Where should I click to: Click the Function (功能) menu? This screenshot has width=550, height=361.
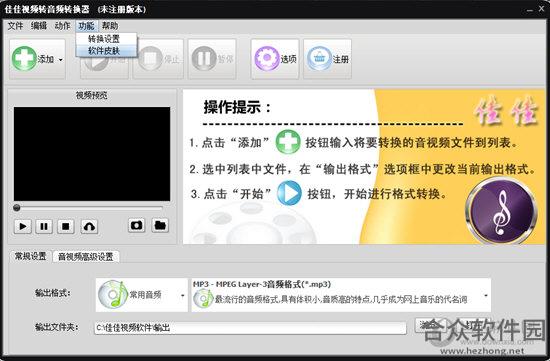pos(86,26)
